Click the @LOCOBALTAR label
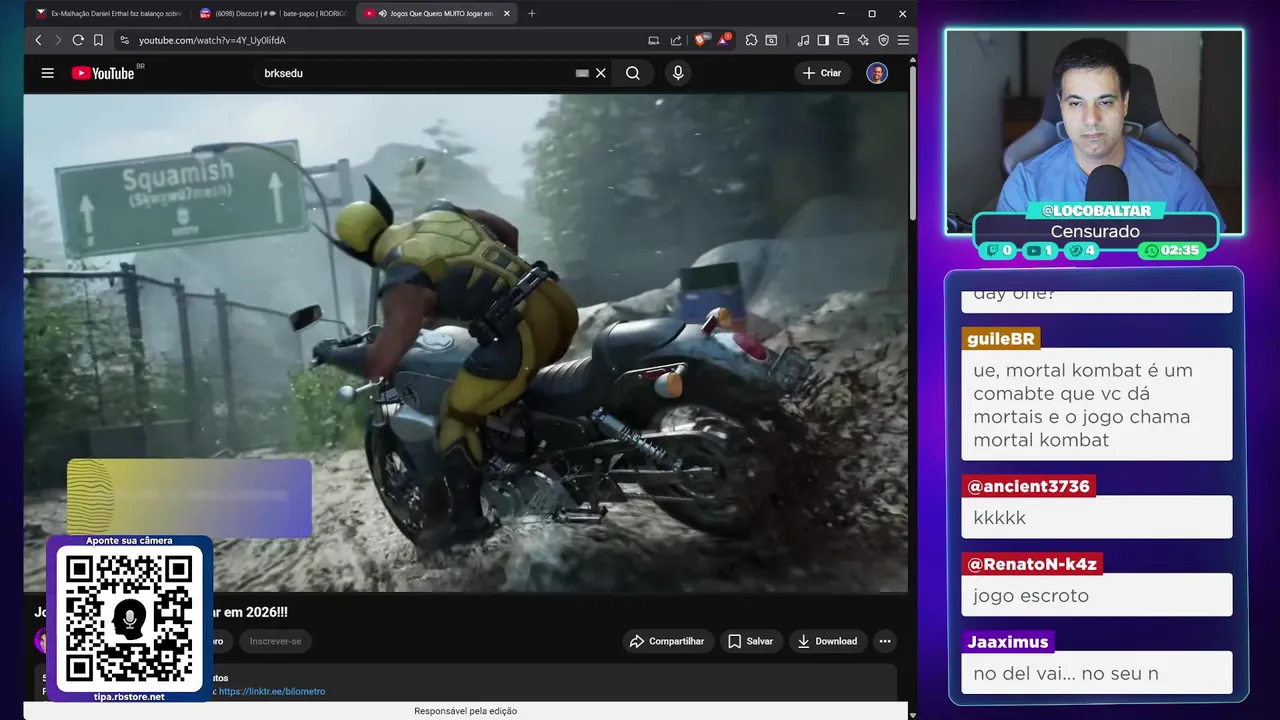Screen dimensions: 1280x720 point(1096,211)
